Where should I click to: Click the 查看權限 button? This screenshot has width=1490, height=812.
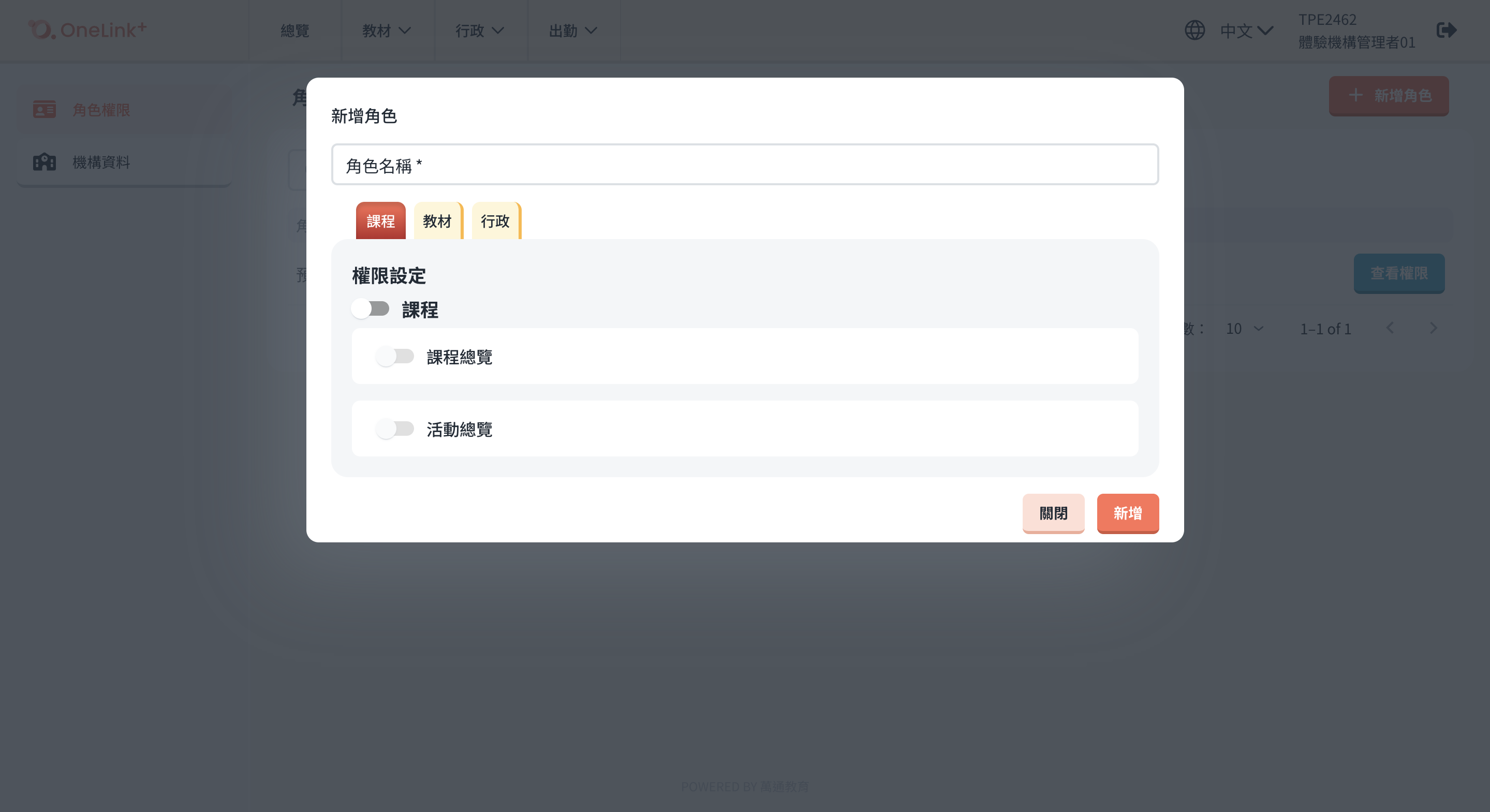(1398, 274)
